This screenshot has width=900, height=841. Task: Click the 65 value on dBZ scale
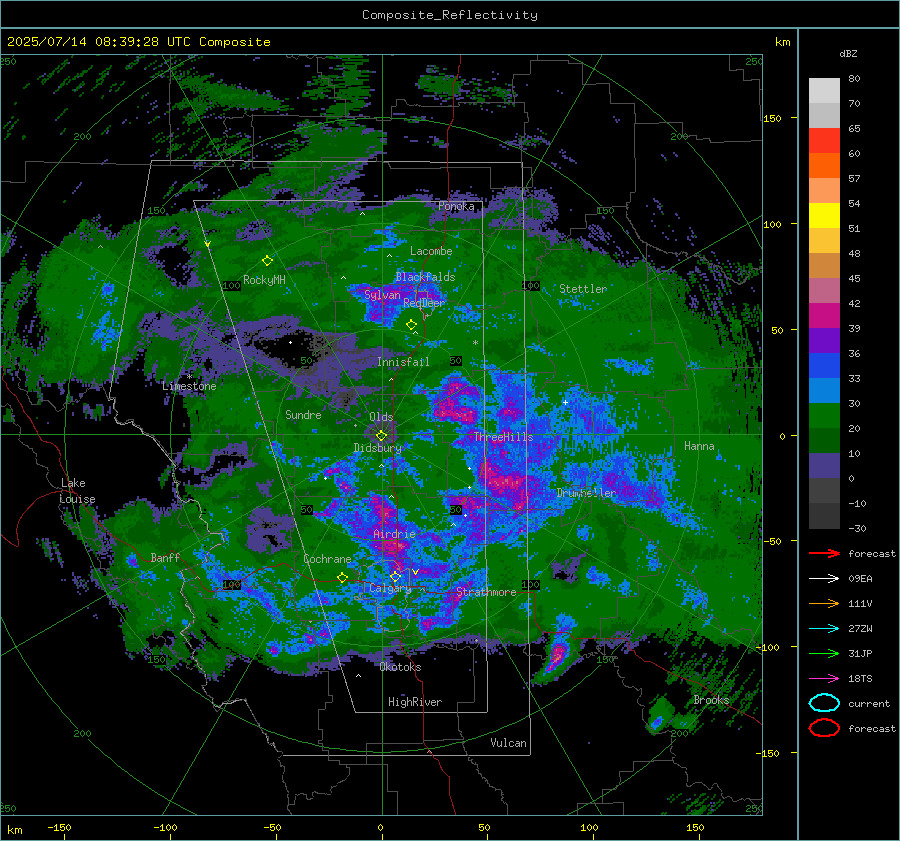[x=854, y=128]
